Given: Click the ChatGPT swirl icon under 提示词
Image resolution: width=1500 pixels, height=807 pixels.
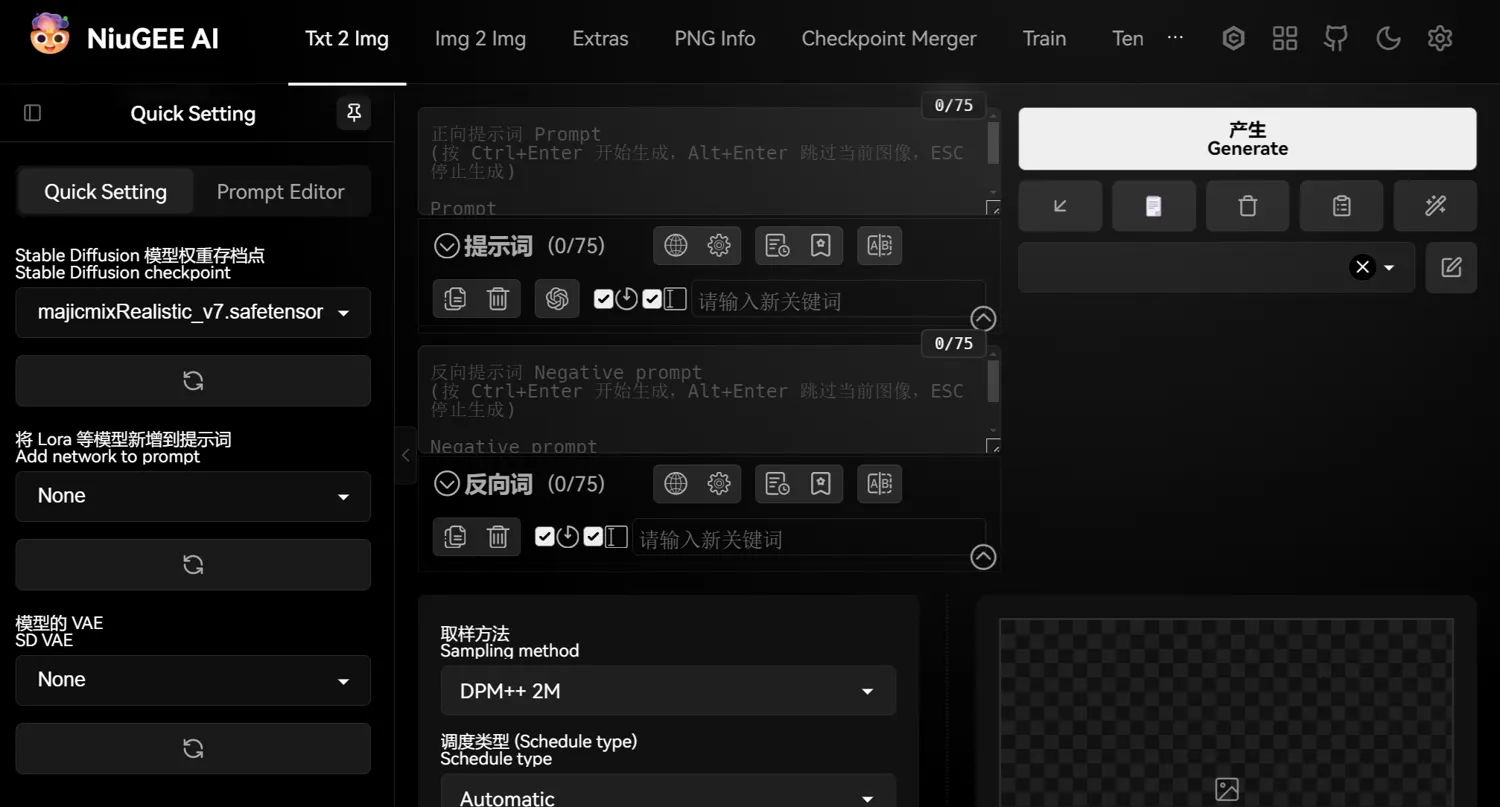Looking at the screenshot, I should click(x=557, y=298).
